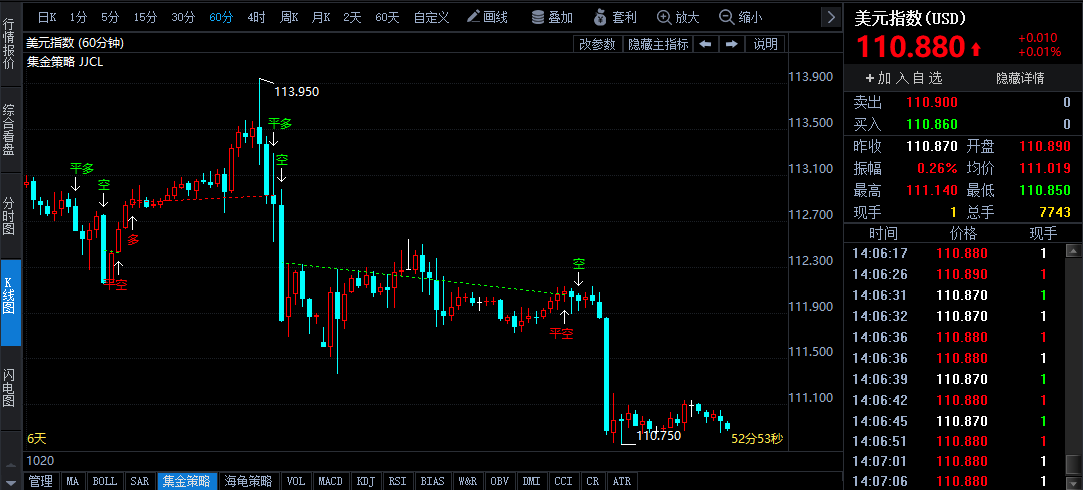Expand more toolbar options arrow
The width and height of the screenshot is (1083, 490).
tap(830, 17)
